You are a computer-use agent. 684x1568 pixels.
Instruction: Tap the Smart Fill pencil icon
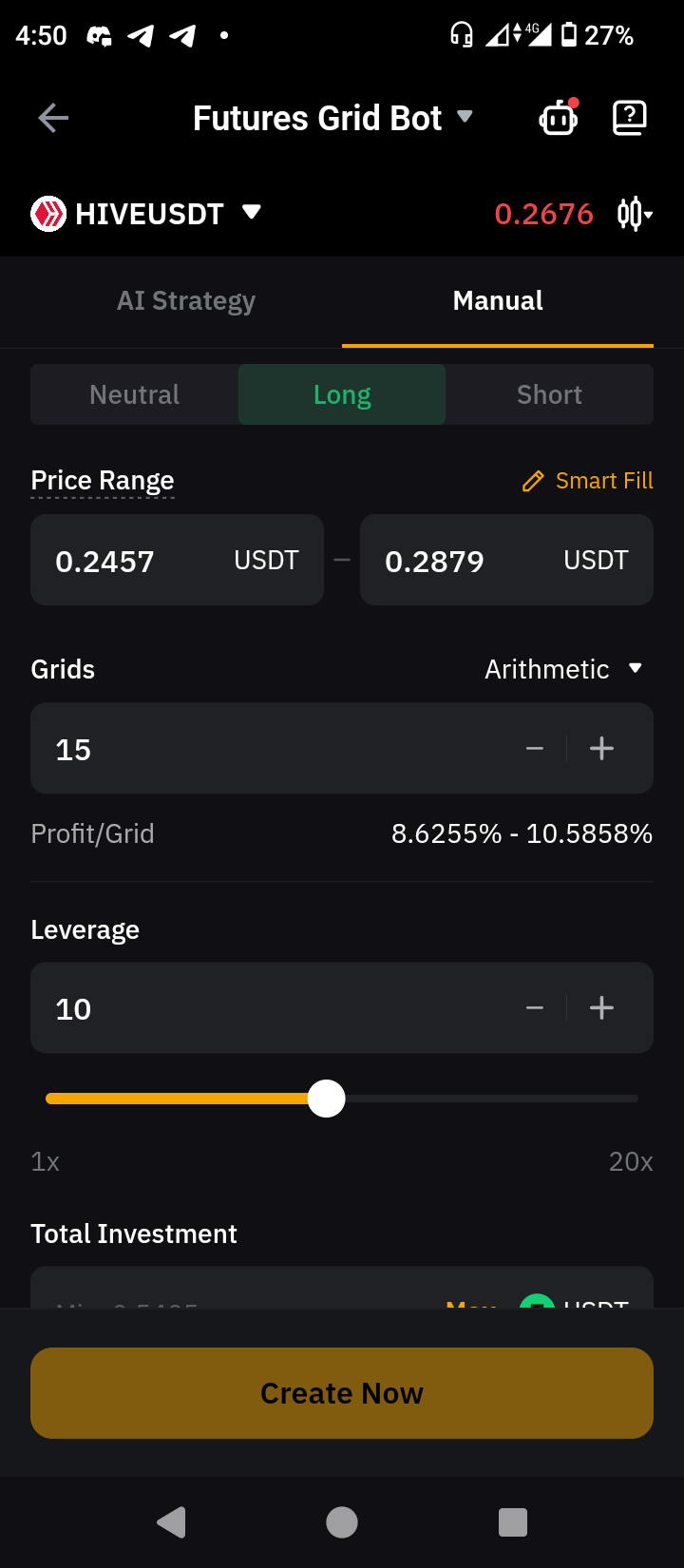(x=533, y=481)
